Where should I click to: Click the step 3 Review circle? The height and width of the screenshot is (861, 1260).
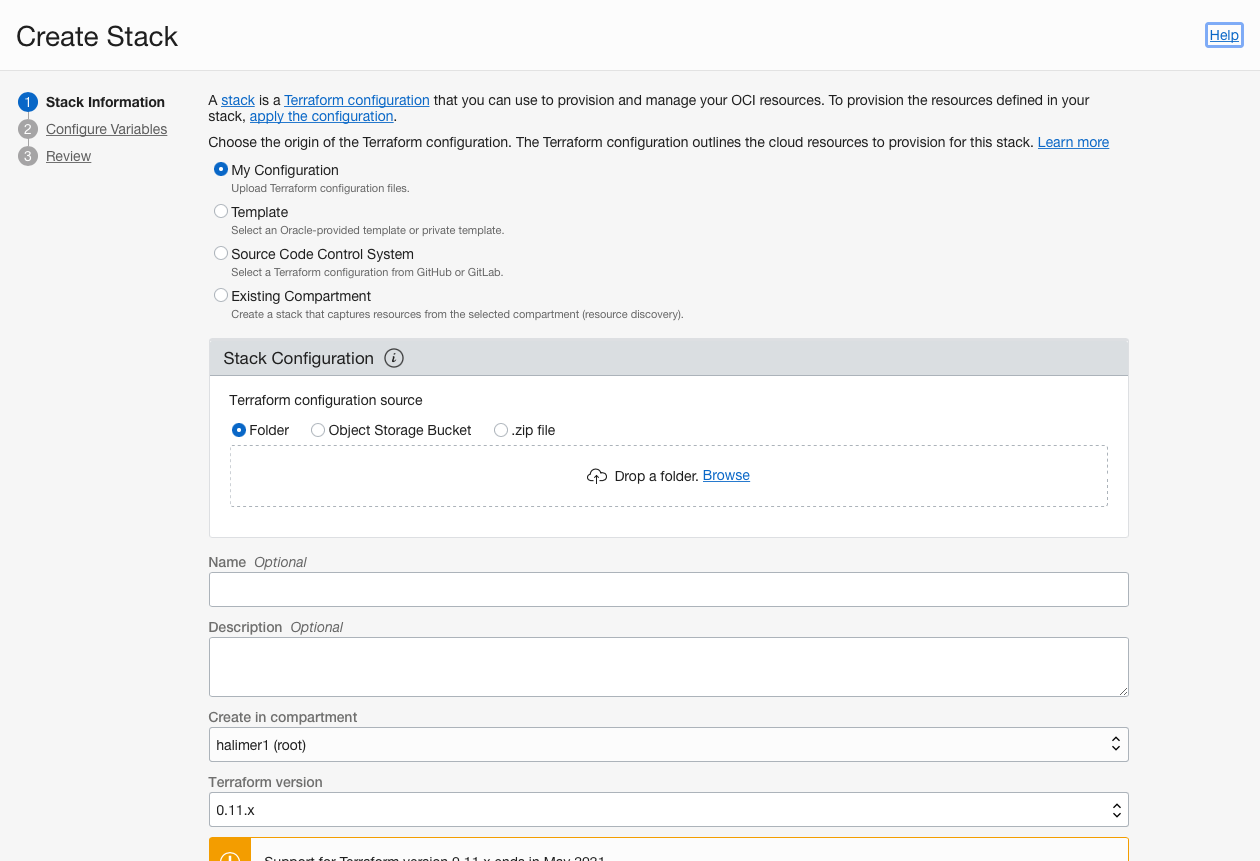(x=27, y=156)
